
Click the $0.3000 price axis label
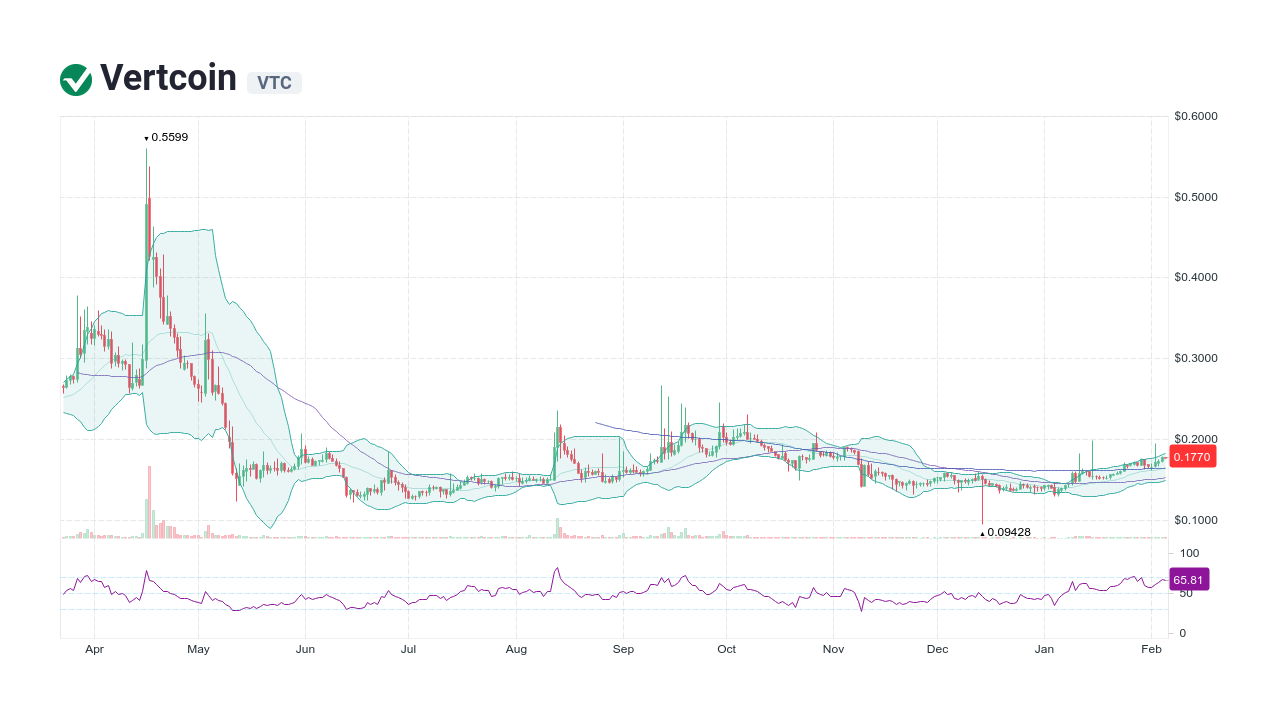point(1196,358)
